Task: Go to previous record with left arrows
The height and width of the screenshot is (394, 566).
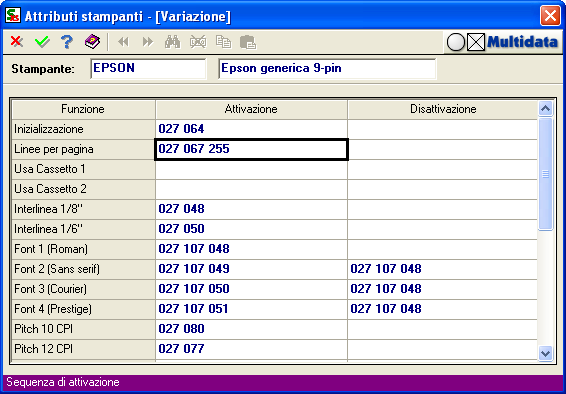Action: 123,42
